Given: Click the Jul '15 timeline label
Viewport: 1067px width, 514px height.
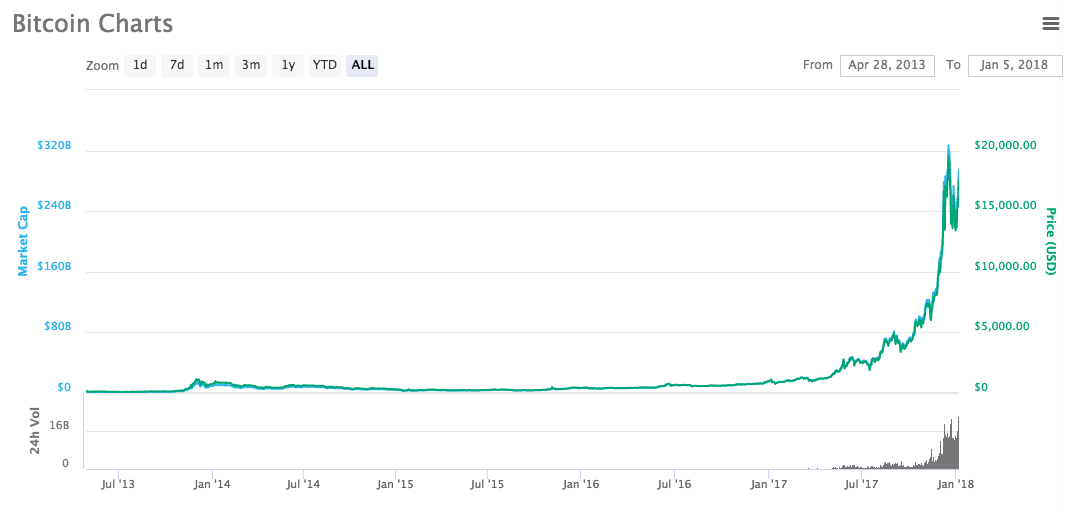Looking at the screenshot, I should [x=487, y=485].
